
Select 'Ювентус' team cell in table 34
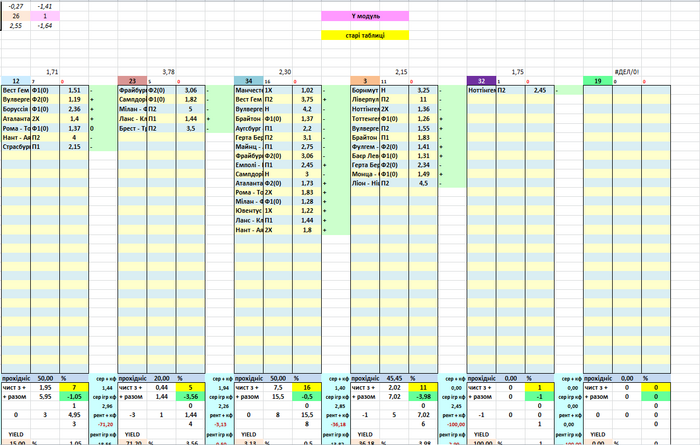click(x=249, y=211)
